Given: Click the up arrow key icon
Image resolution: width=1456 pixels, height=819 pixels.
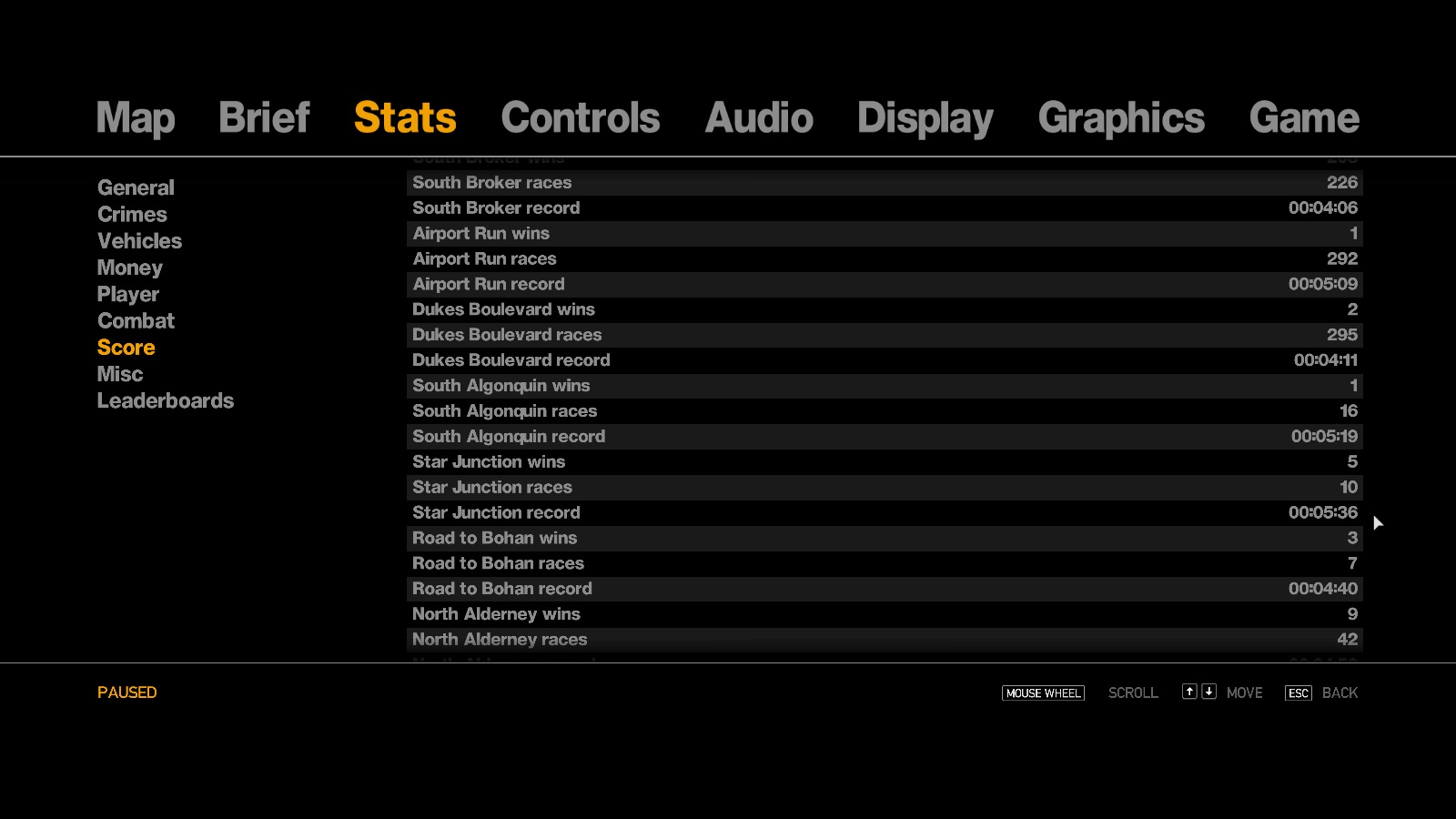Looking at the screenshot, I should click(1189, 692).
